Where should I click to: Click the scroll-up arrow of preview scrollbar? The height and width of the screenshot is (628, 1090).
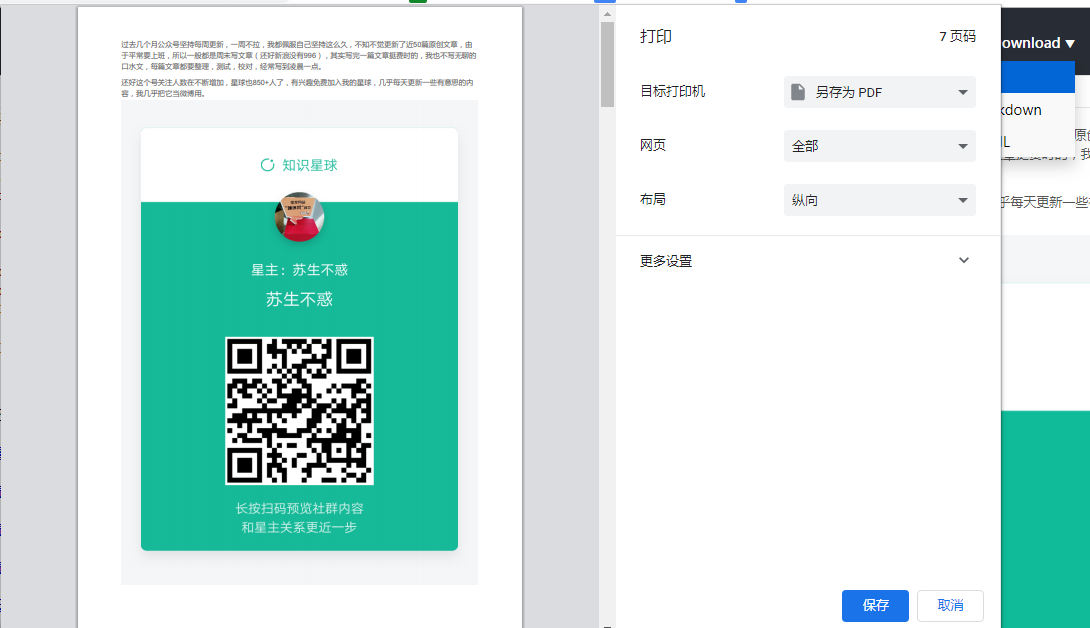607,14
